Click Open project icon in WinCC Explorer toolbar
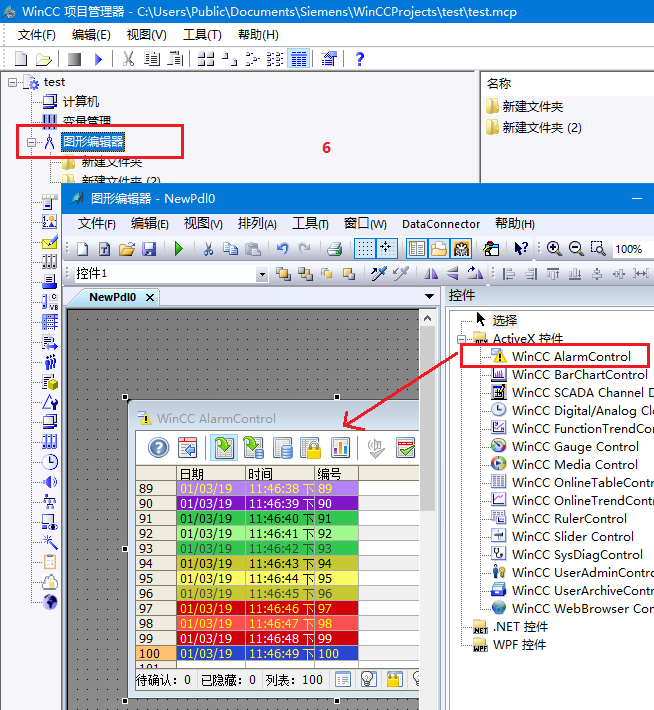This screenshot has height=710, width=654. tap(43, 59)
